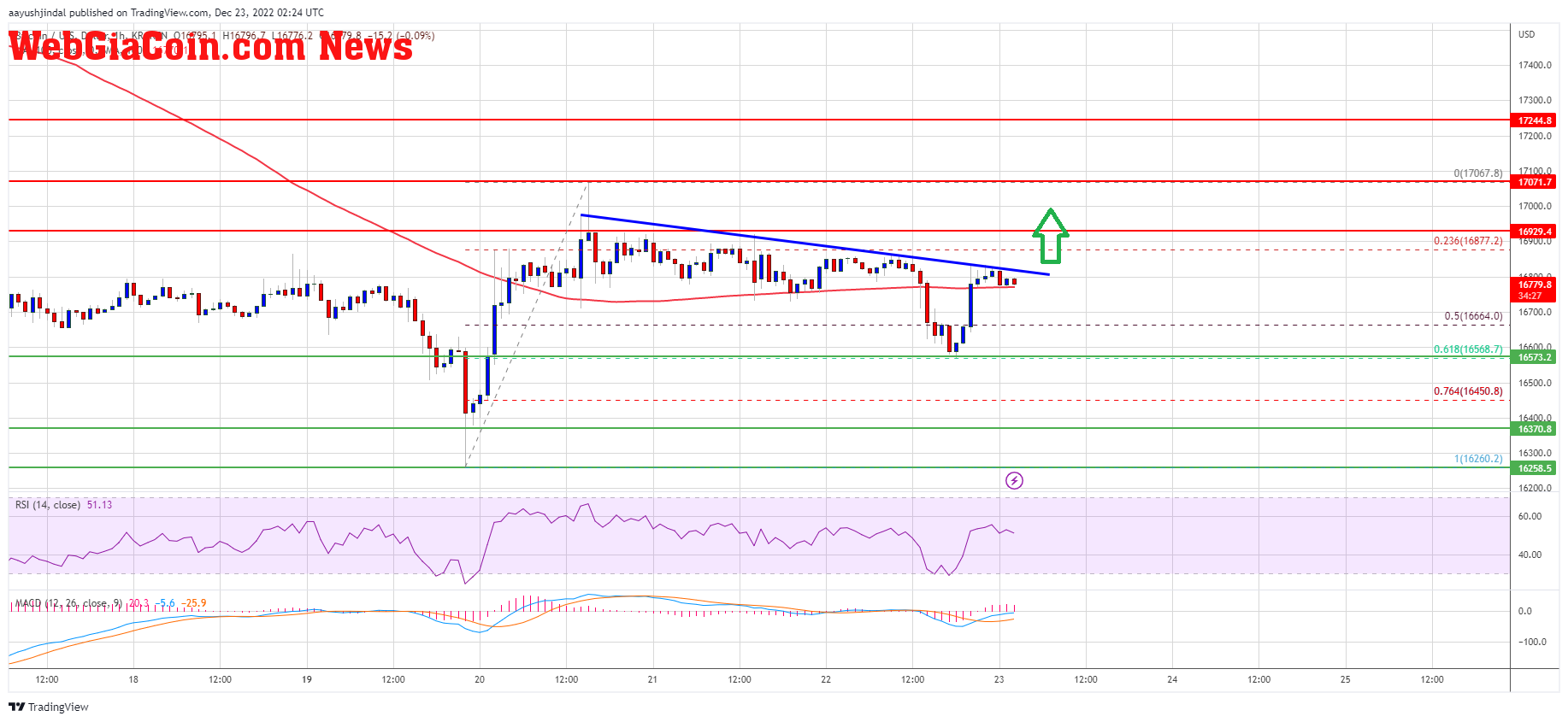Click the current price label 16779.8
Image resolution: width=1568 pixels, height=722 pixels.
[1535, 285]
